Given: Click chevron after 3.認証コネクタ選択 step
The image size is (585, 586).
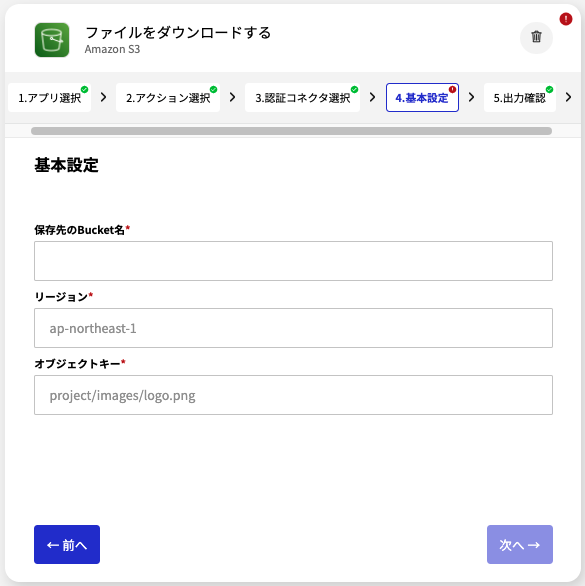Looking at the screenshot, I should [372, 98].
